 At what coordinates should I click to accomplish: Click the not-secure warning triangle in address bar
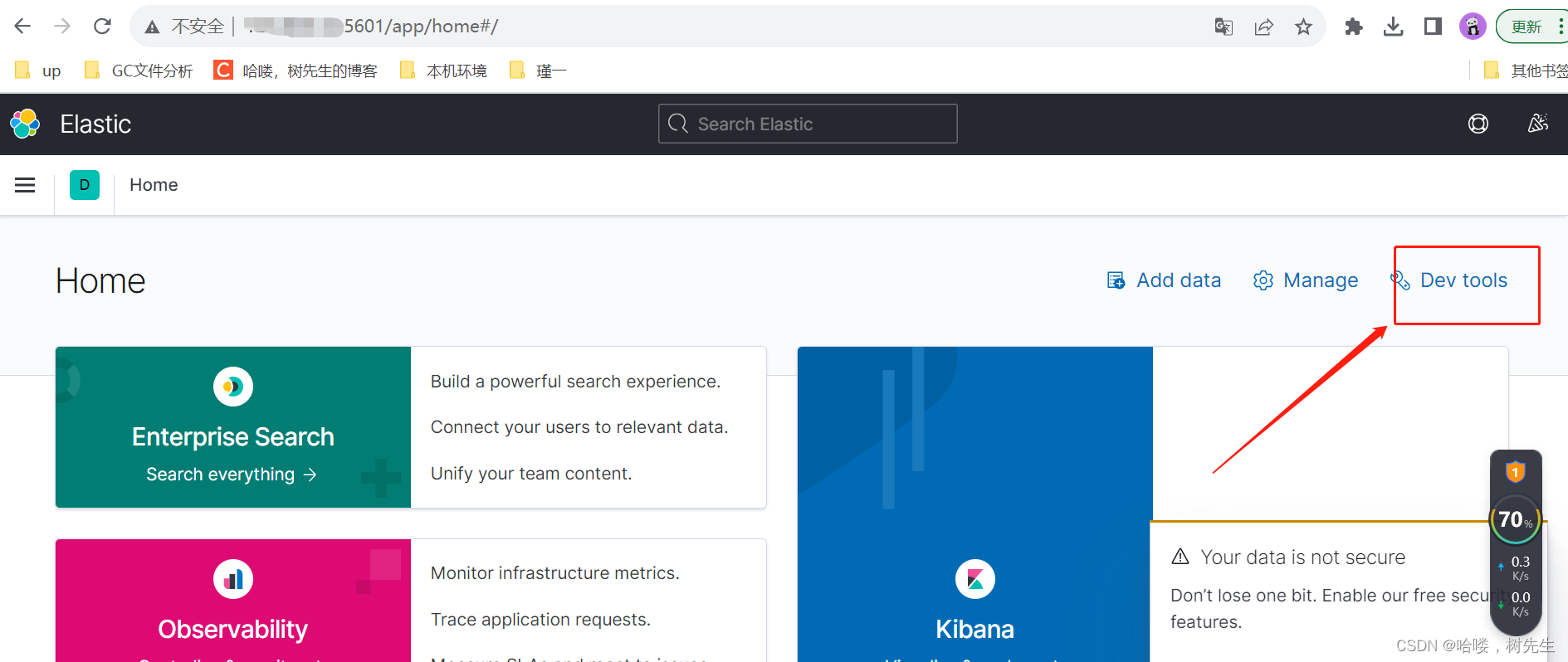click(x=152, y=27)
